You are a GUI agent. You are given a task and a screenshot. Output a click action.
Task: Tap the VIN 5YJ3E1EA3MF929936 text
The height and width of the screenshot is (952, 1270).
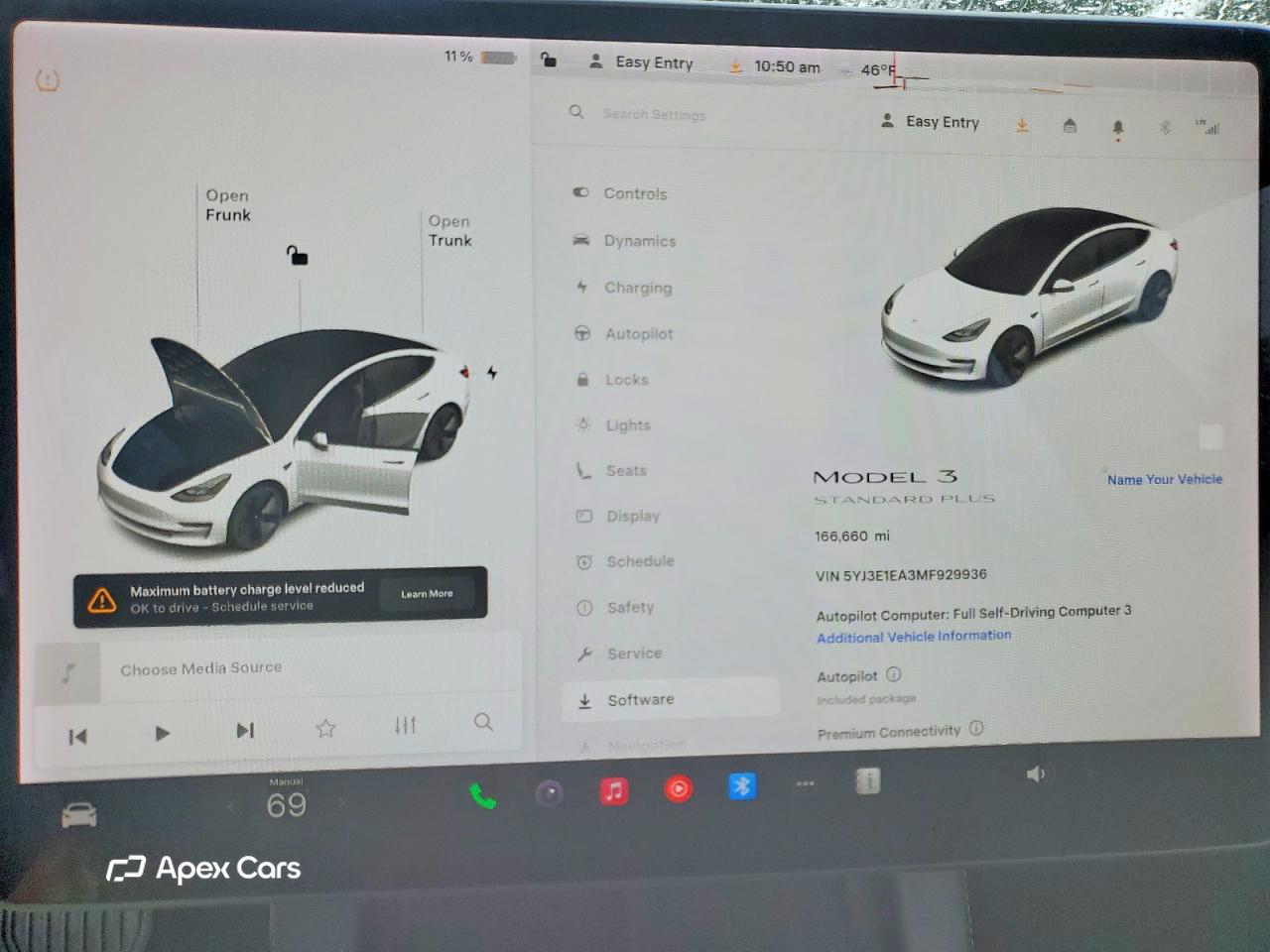(901, 574)
